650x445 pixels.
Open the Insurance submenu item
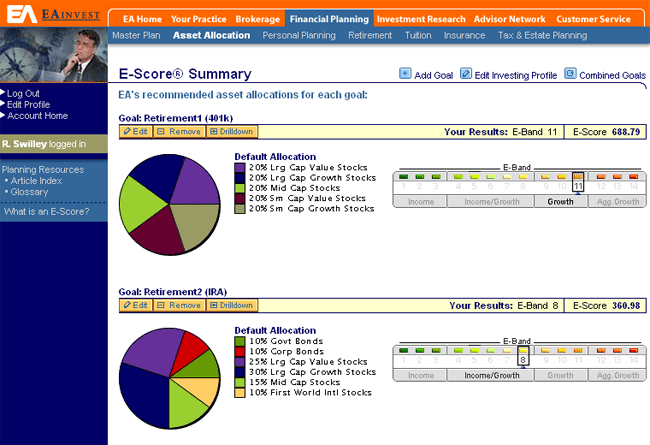click(x=464, y=35)
